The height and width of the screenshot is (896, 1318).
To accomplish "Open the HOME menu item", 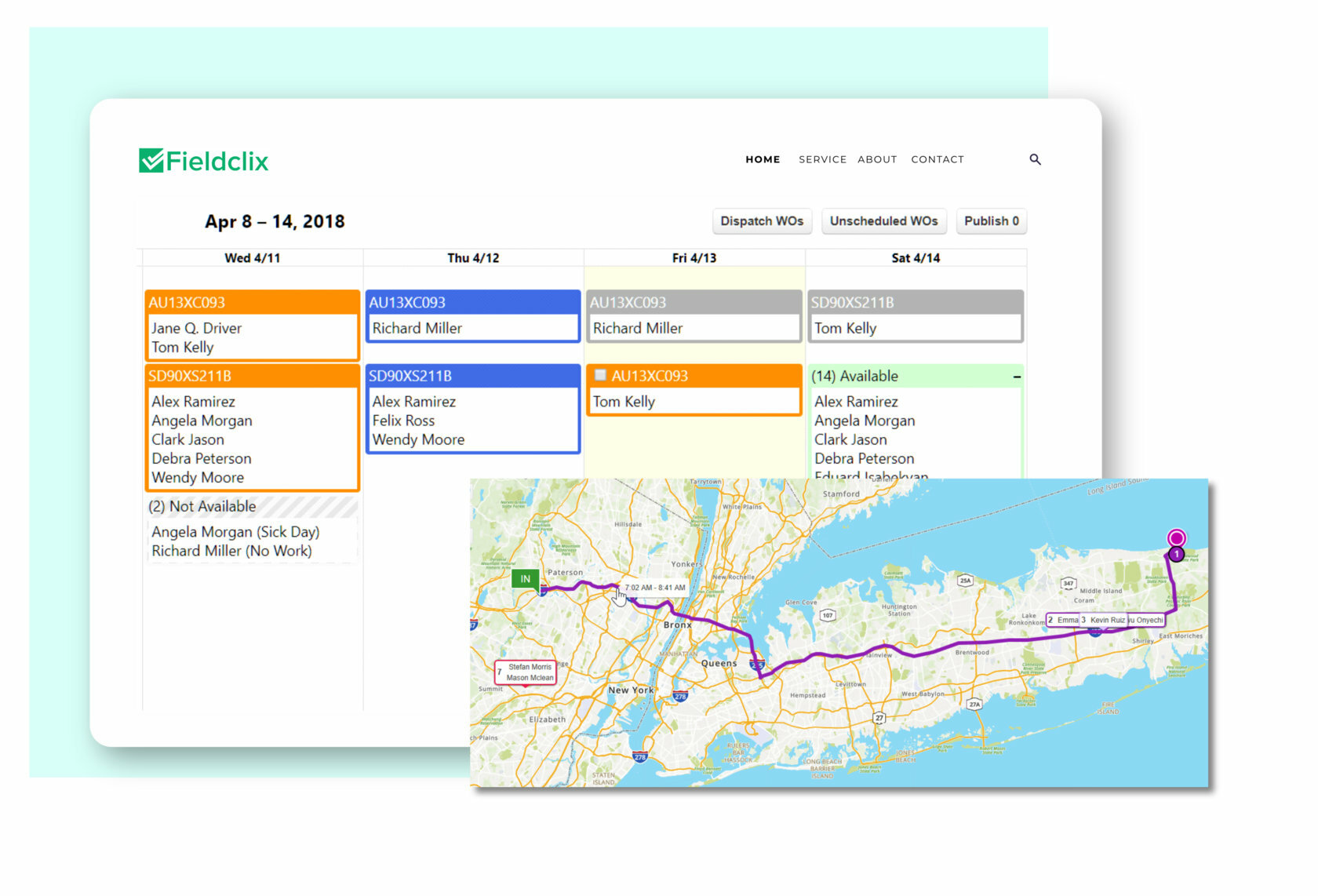I will point(763,159).
